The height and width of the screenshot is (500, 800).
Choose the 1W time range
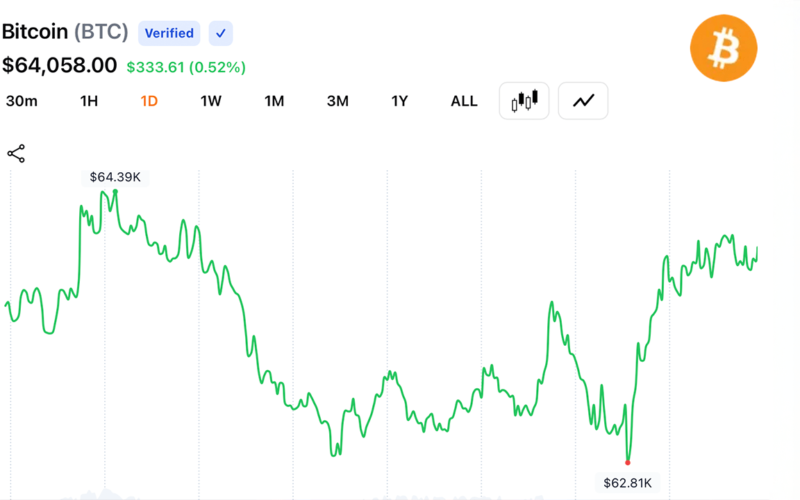[x=211, y=101]
